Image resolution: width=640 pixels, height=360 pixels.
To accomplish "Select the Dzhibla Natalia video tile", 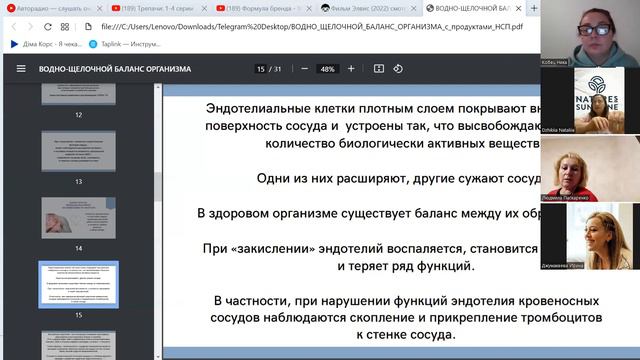I will point(590,100).
